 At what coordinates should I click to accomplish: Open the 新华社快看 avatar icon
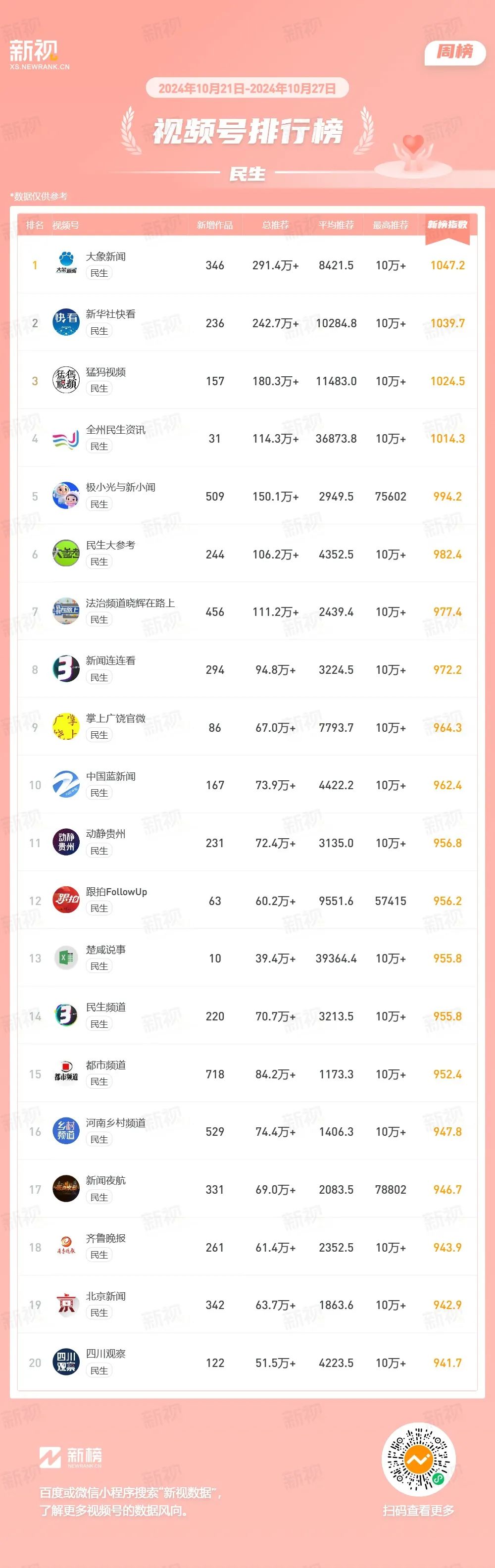[66, 323]
